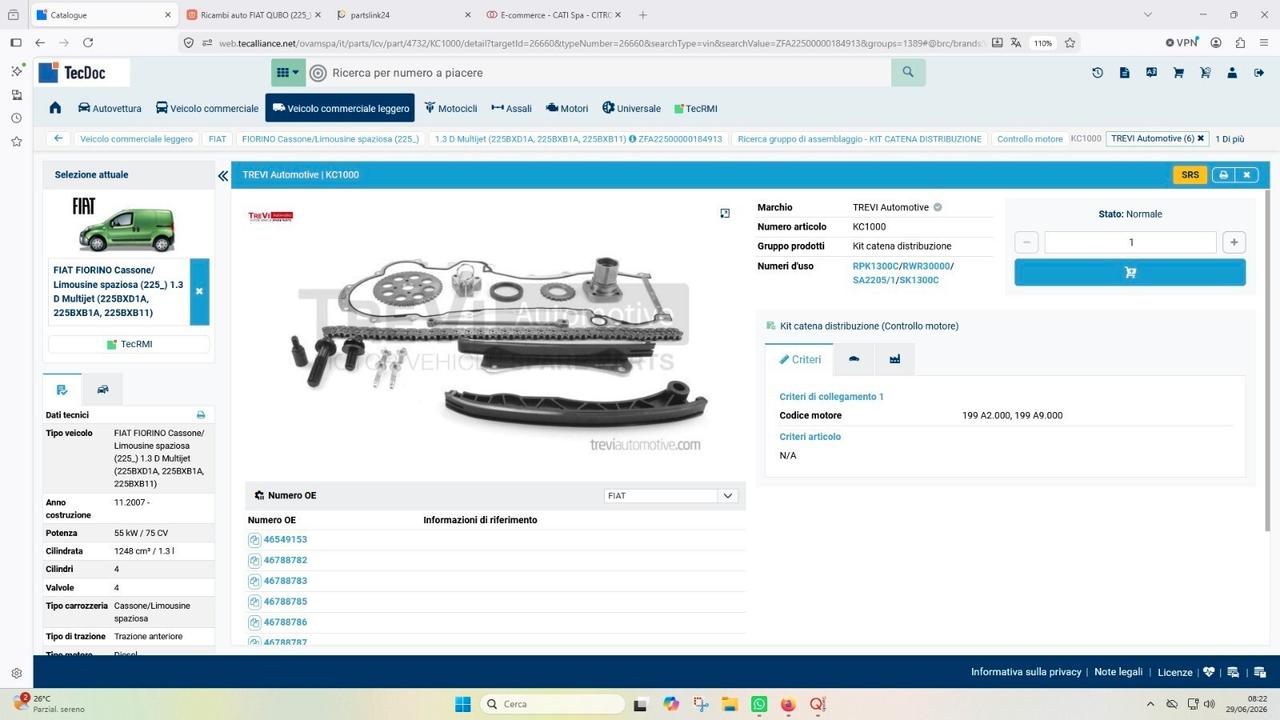Select the vehicle tab icon in sidebar

pyautogui.click(x=102, y=389)
